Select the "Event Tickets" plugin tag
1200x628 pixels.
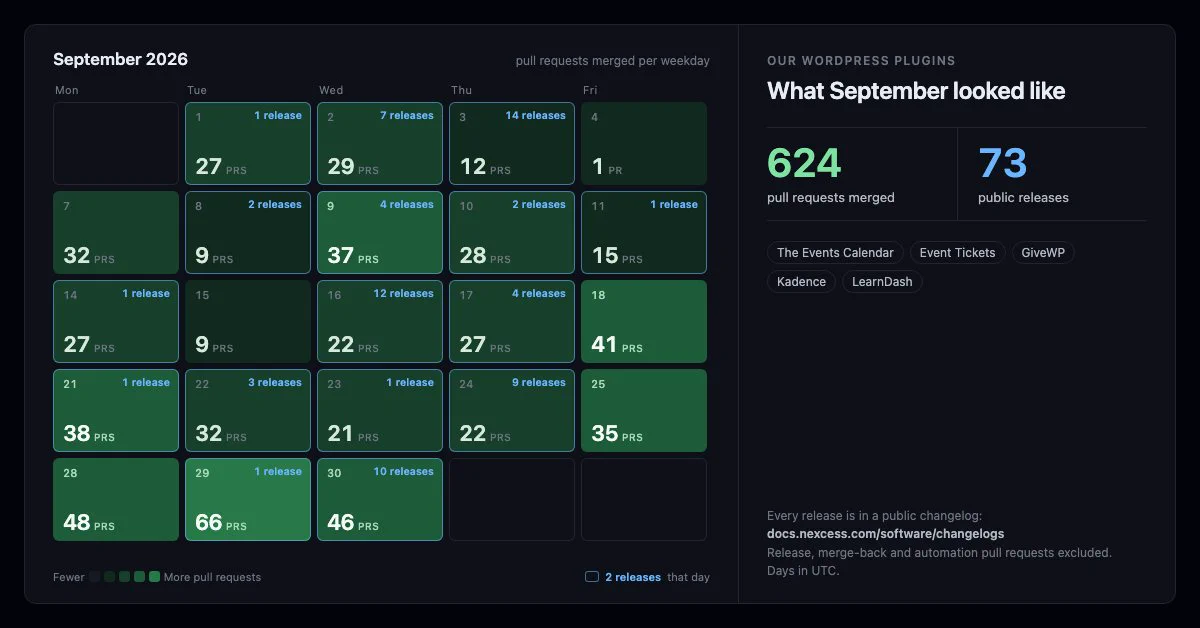[x=958, y=253]
